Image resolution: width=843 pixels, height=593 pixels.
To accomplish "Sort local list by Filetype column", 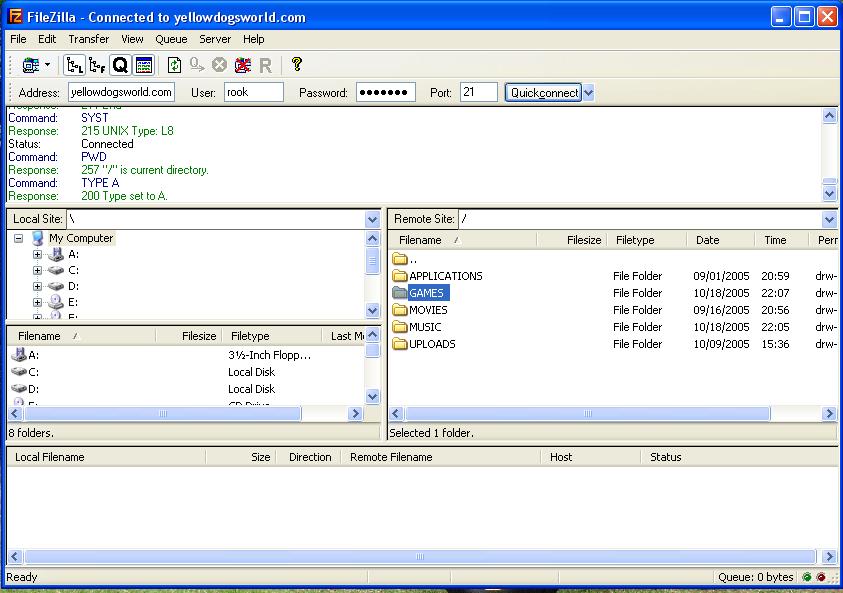I will point(272,336).
